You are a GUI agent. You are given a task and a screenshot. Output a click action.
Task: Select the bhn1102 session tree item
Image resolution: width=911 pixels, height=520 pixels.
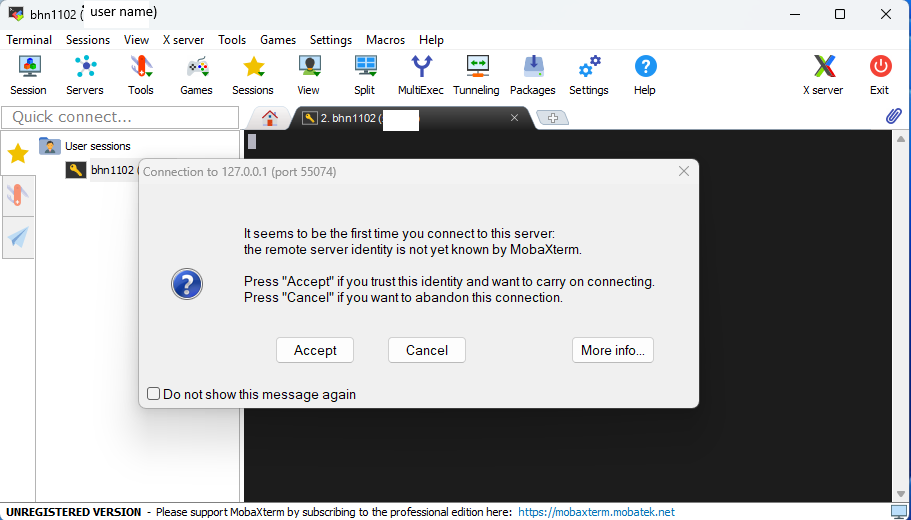[x=102, y=170]
